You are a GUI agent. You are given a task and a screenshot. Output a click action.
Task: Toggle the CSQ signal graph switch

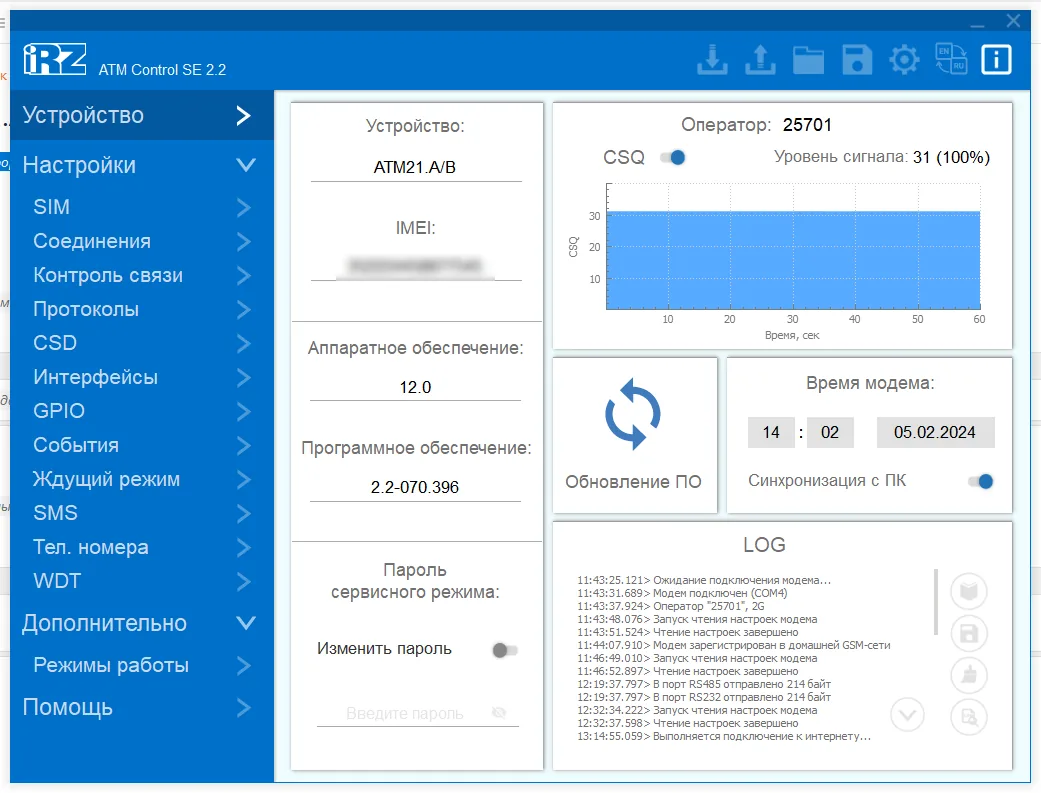click(673, 157)
